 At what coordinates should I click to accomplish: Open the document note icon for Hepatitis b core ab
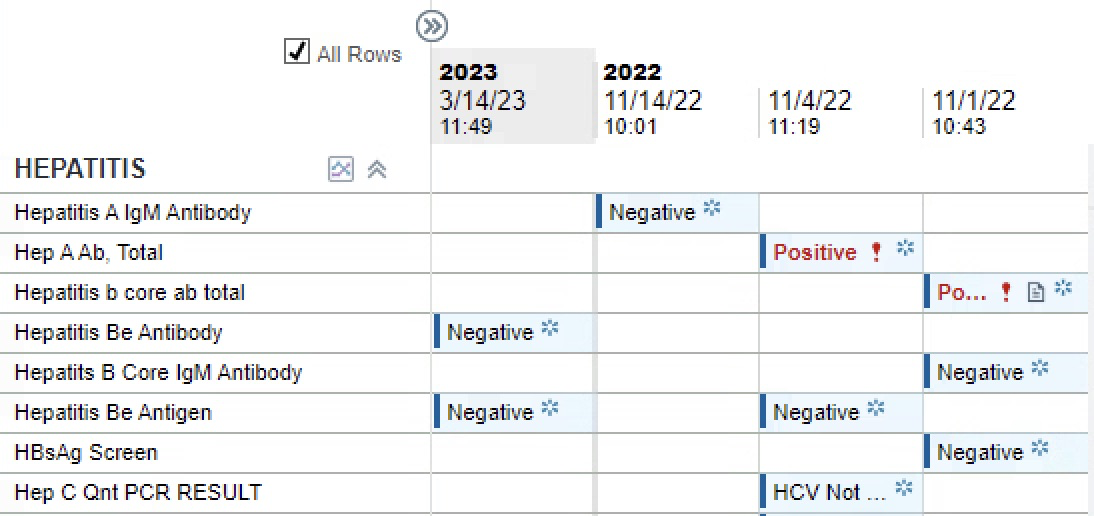click(x=1037, y=293)
